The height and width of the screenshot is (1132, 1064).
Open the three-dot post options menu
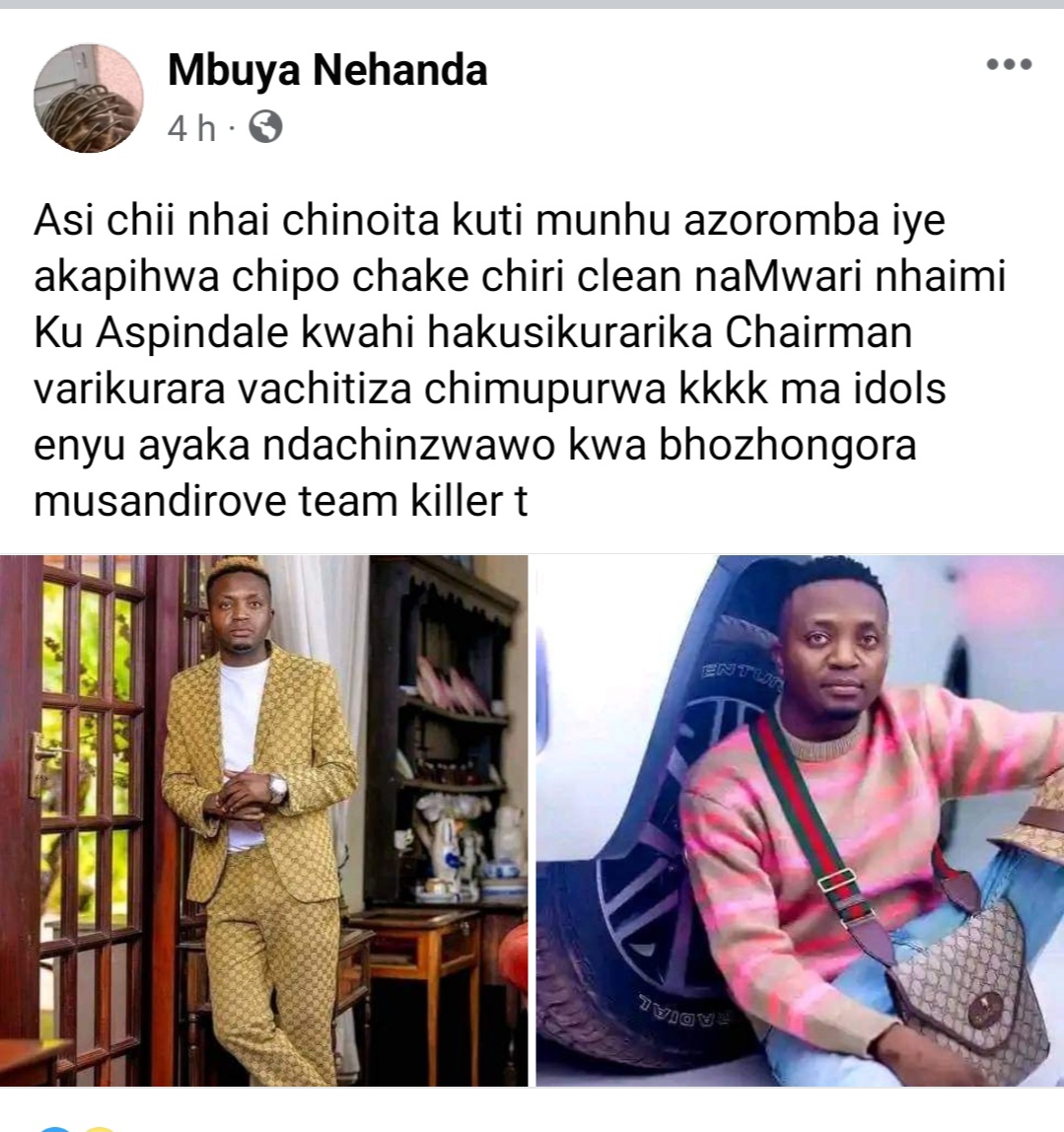tap(1009, 64)
